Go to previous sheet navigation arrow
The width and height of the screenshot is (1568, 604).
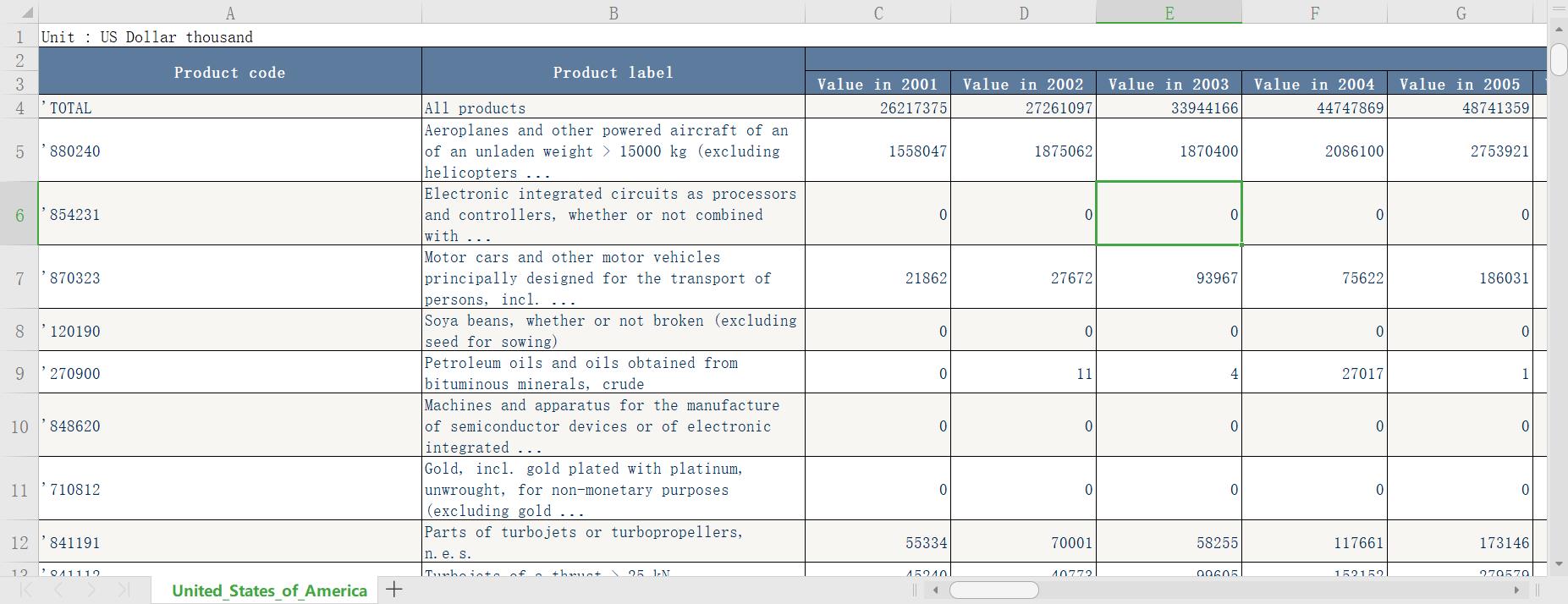[58, 590]
